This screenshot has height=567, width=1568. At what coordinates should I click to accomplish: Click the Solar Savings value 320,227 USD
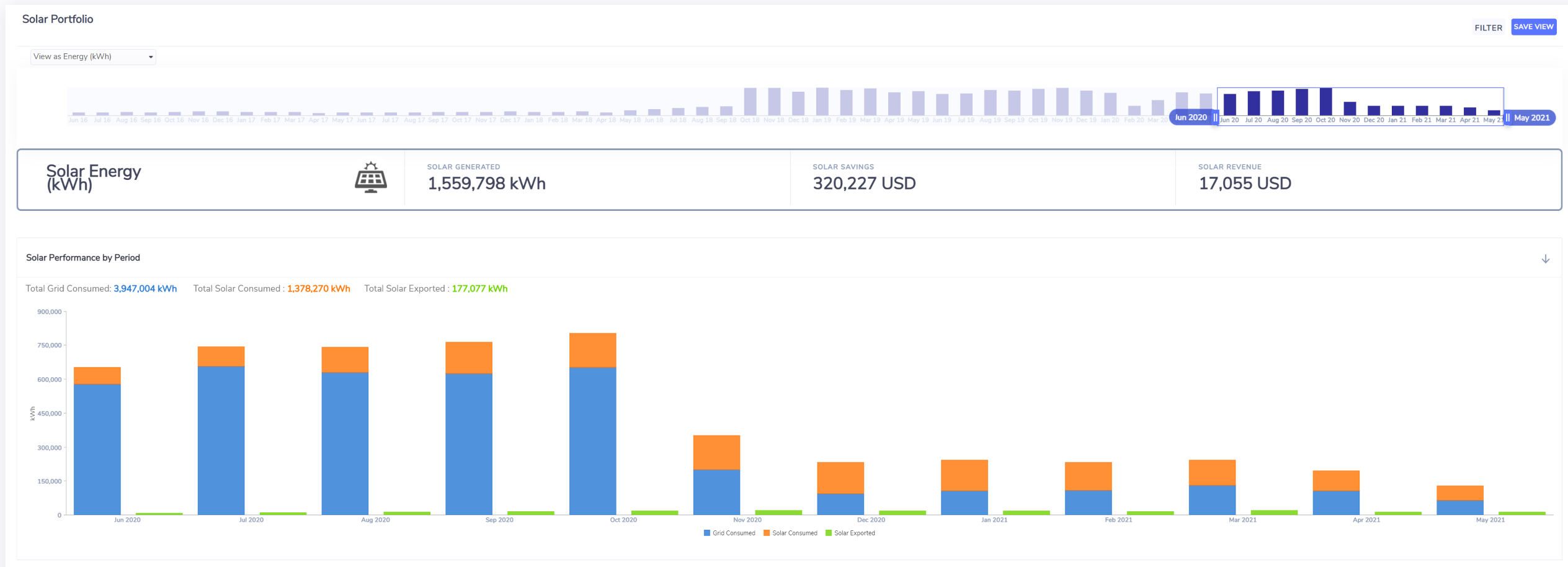pyautogui.click(x=864, y=184)
